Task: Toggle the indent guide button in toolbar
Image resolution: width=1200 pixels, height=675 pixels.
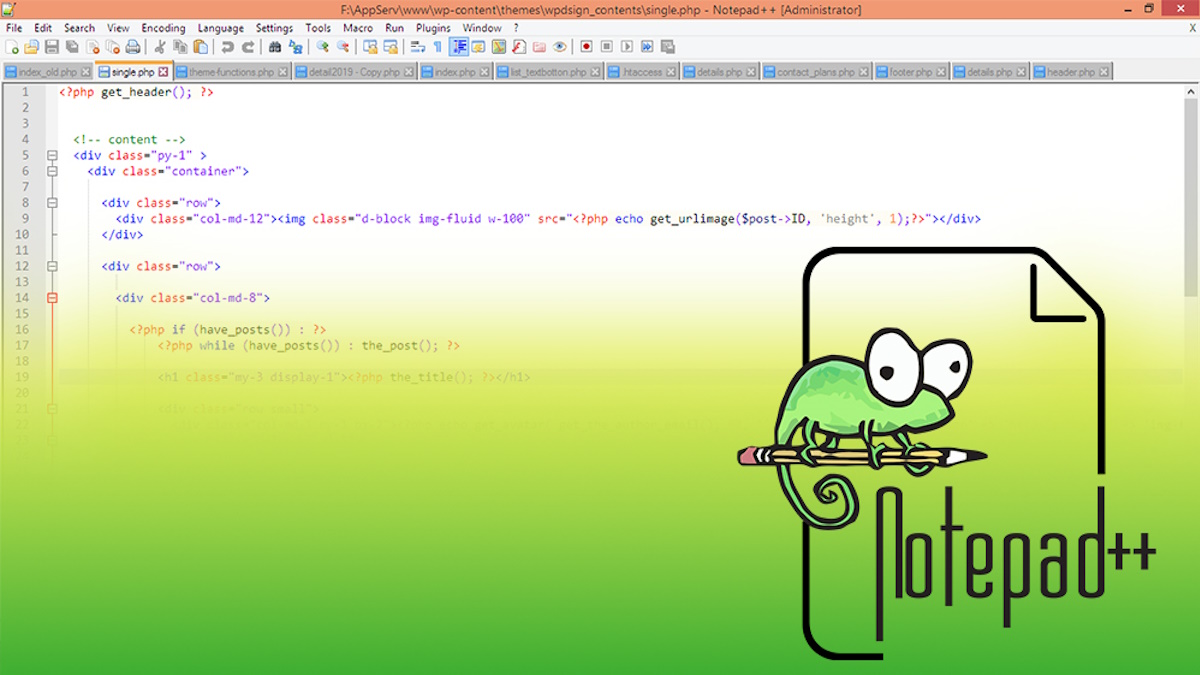Action: (x=459, y=47)
